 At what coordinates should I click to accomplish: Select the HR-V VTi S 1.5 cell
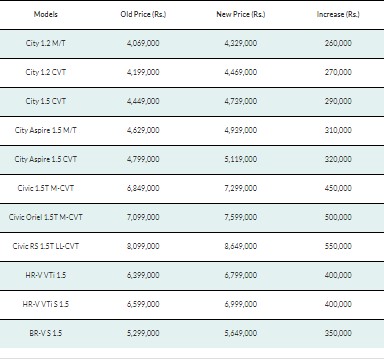point(46,304)
